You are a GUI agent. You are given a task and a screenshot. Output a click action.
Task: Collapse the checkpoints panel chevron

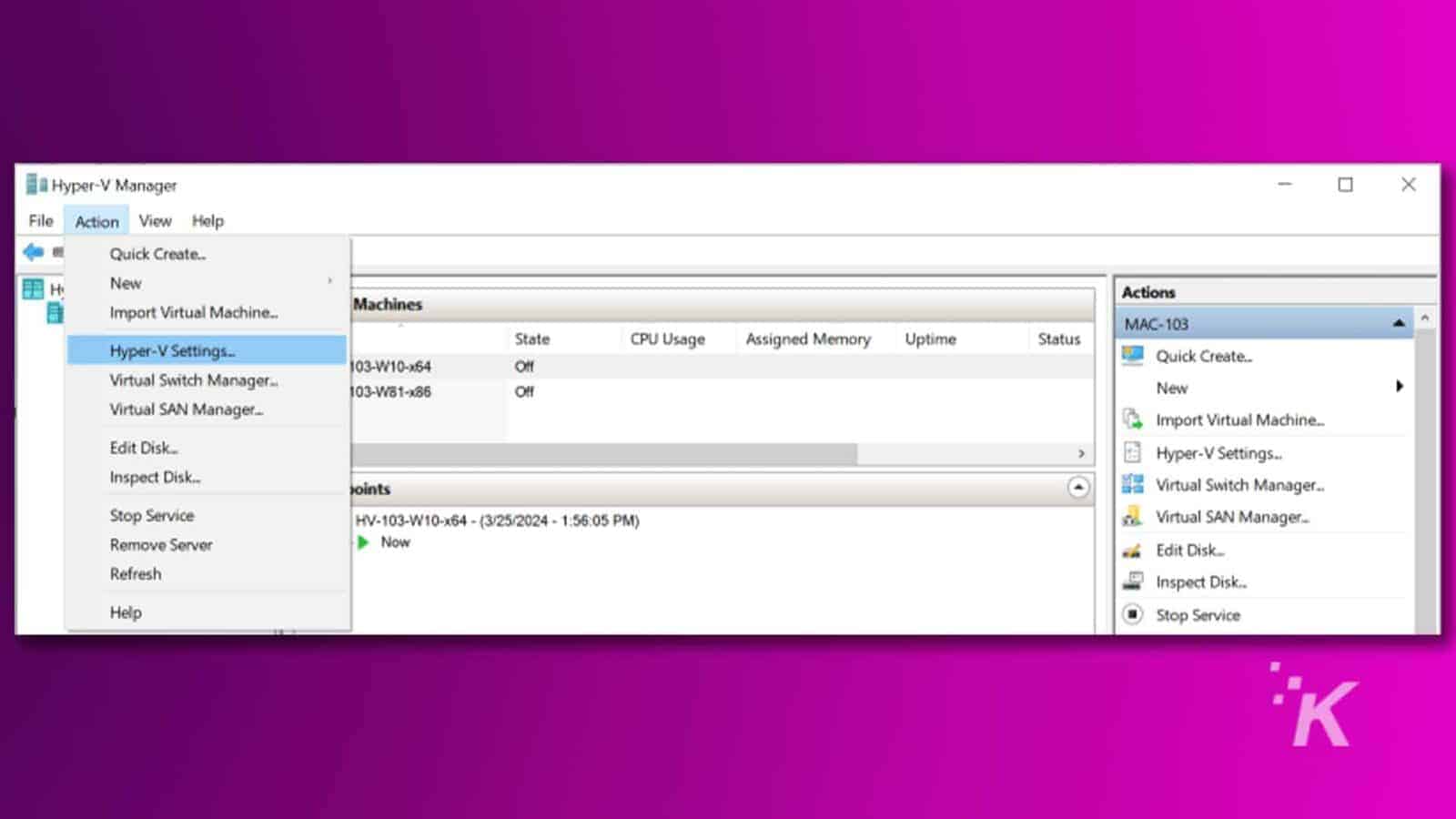(1077, 488)
